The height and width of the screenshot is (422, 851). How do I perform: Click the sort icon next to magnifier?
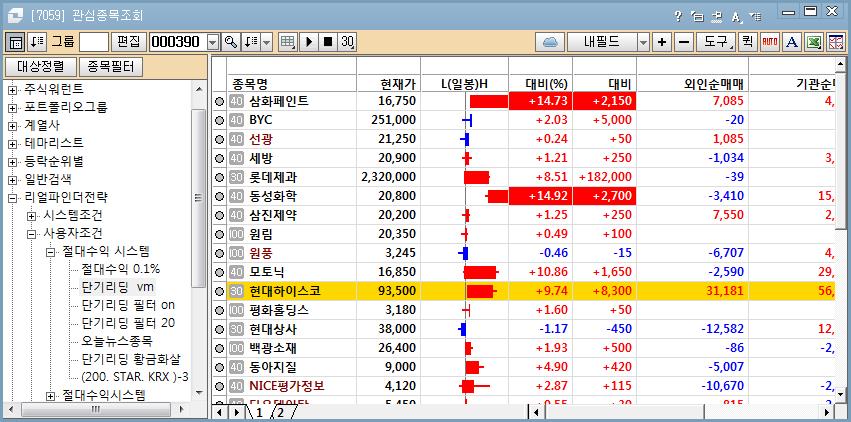[x=251, y=42]
